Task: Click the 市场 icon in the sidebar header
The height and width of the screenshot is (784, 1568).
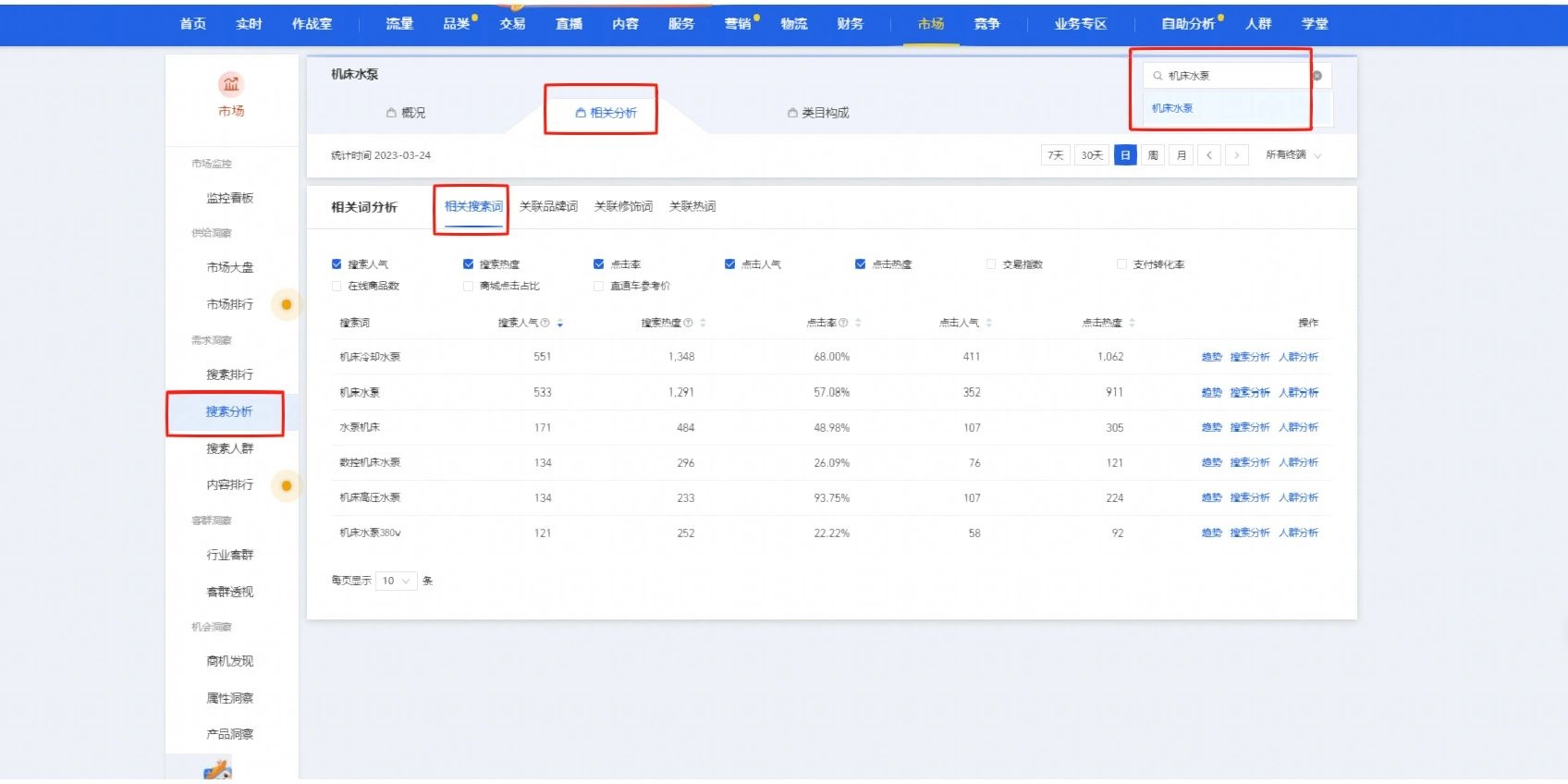Action: pos(231,84)
